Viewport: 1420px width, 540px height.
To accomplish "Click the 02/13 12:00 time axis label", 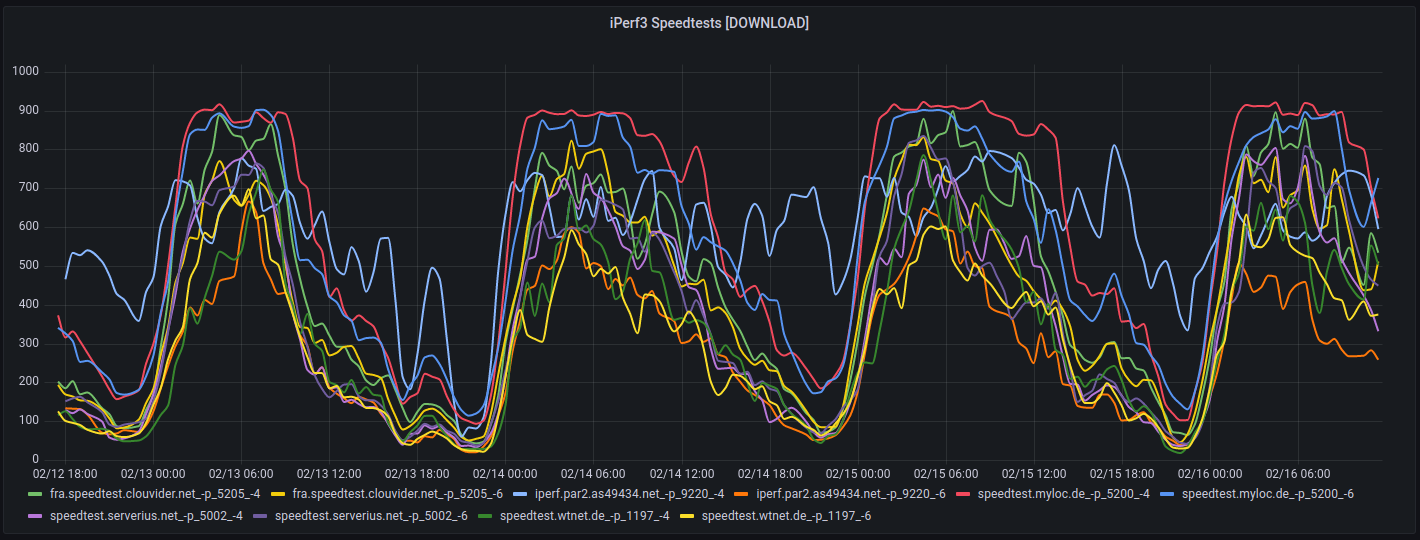I will click(x=329, y=473).
